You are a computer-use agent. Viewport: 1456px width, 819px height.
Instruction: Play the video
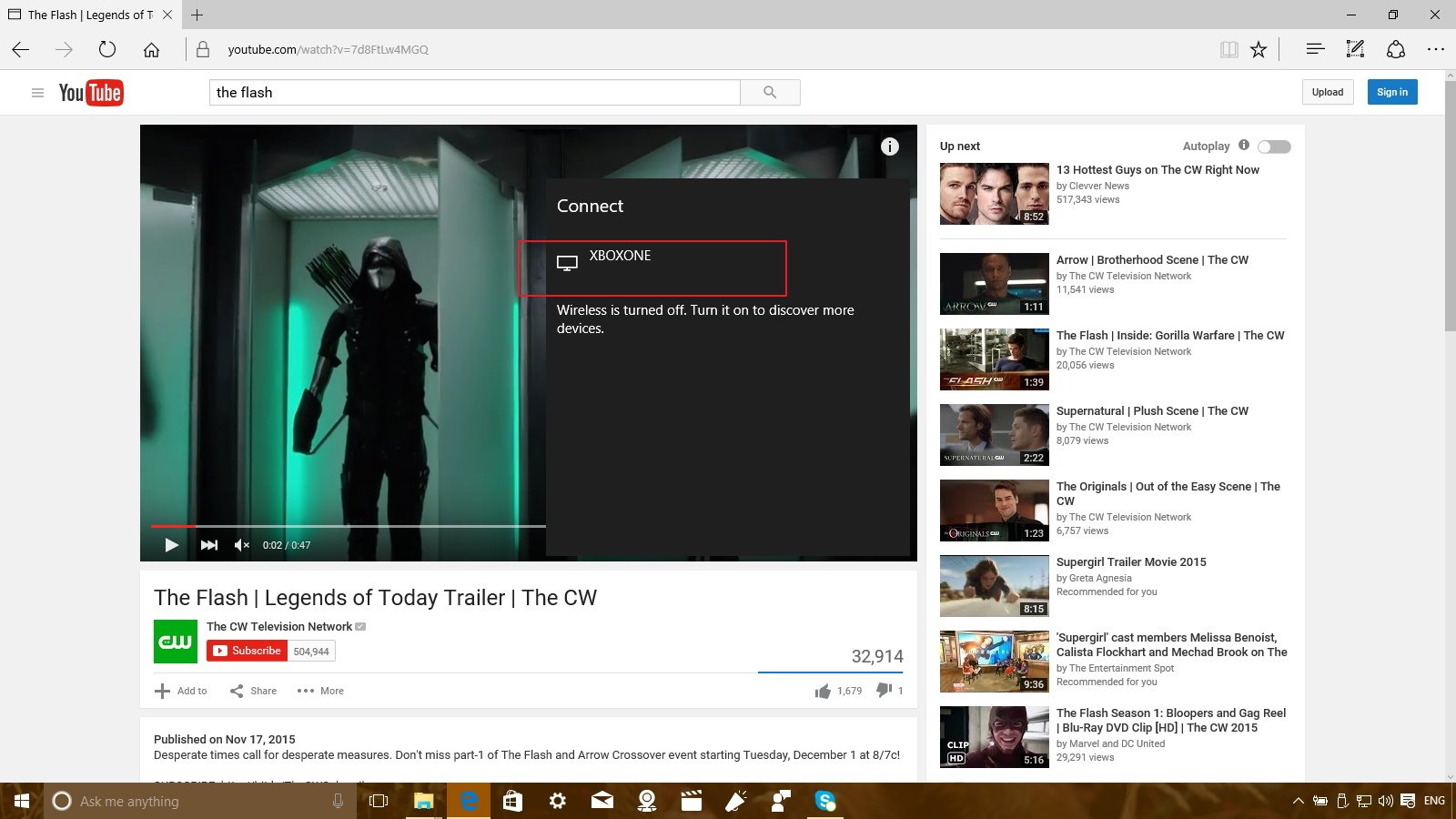(x=171, y=545)
